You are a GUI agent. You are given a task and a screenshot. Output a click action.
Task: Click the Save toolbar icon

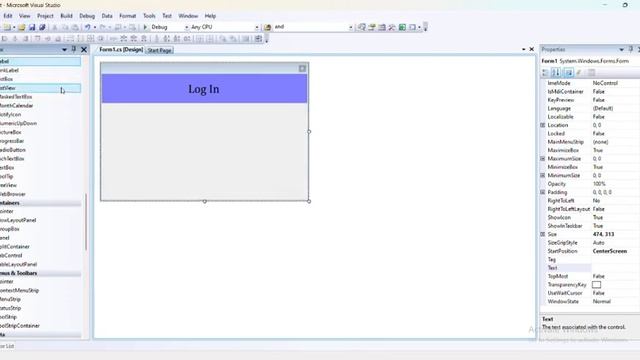tap(32, 27)
